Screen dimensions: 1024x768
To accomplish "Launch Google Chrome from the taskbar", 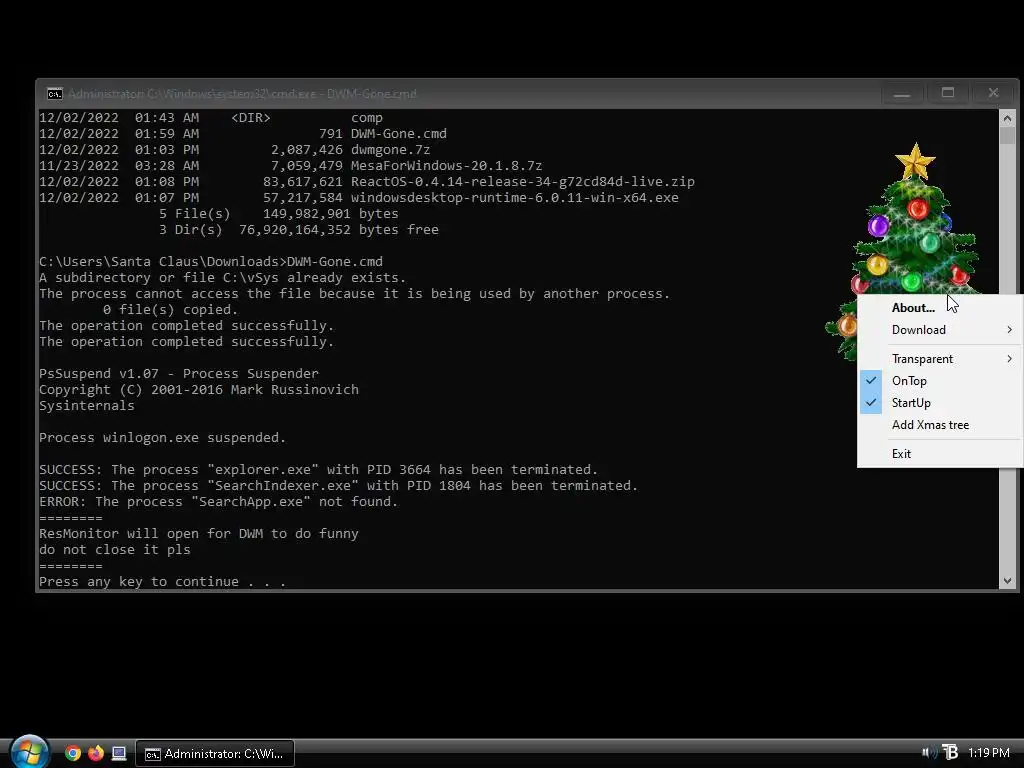I will tap(73, 753).
